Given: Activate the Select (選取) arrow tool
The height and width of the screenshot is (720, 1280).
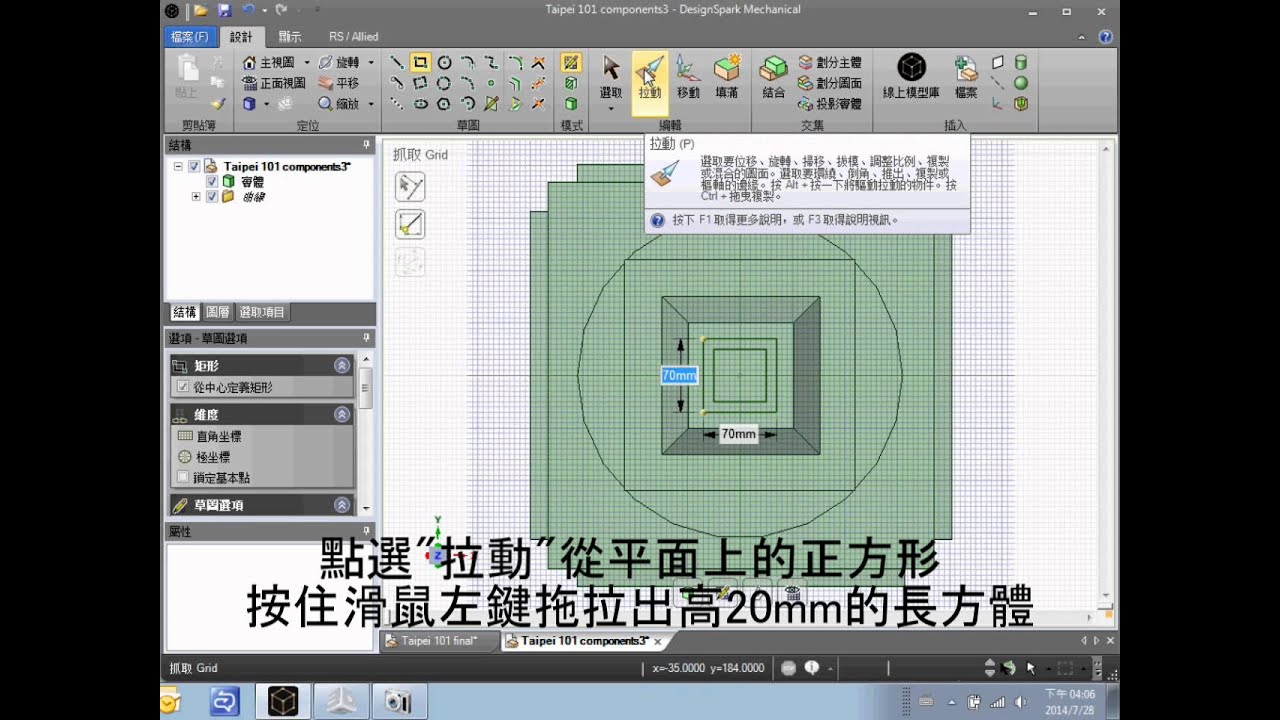Looking at the screenshot, I should coord(611,78).
